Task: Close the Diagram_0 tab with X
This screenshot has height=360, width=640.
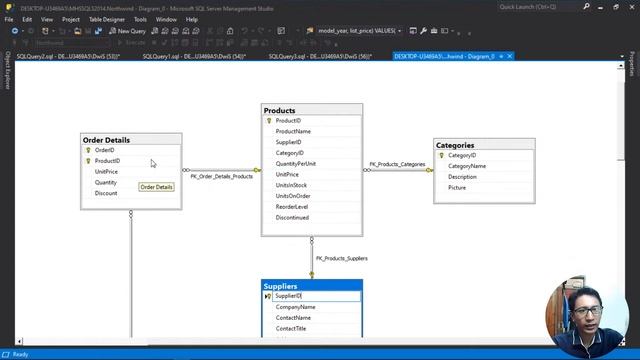Action: point(510,56)
